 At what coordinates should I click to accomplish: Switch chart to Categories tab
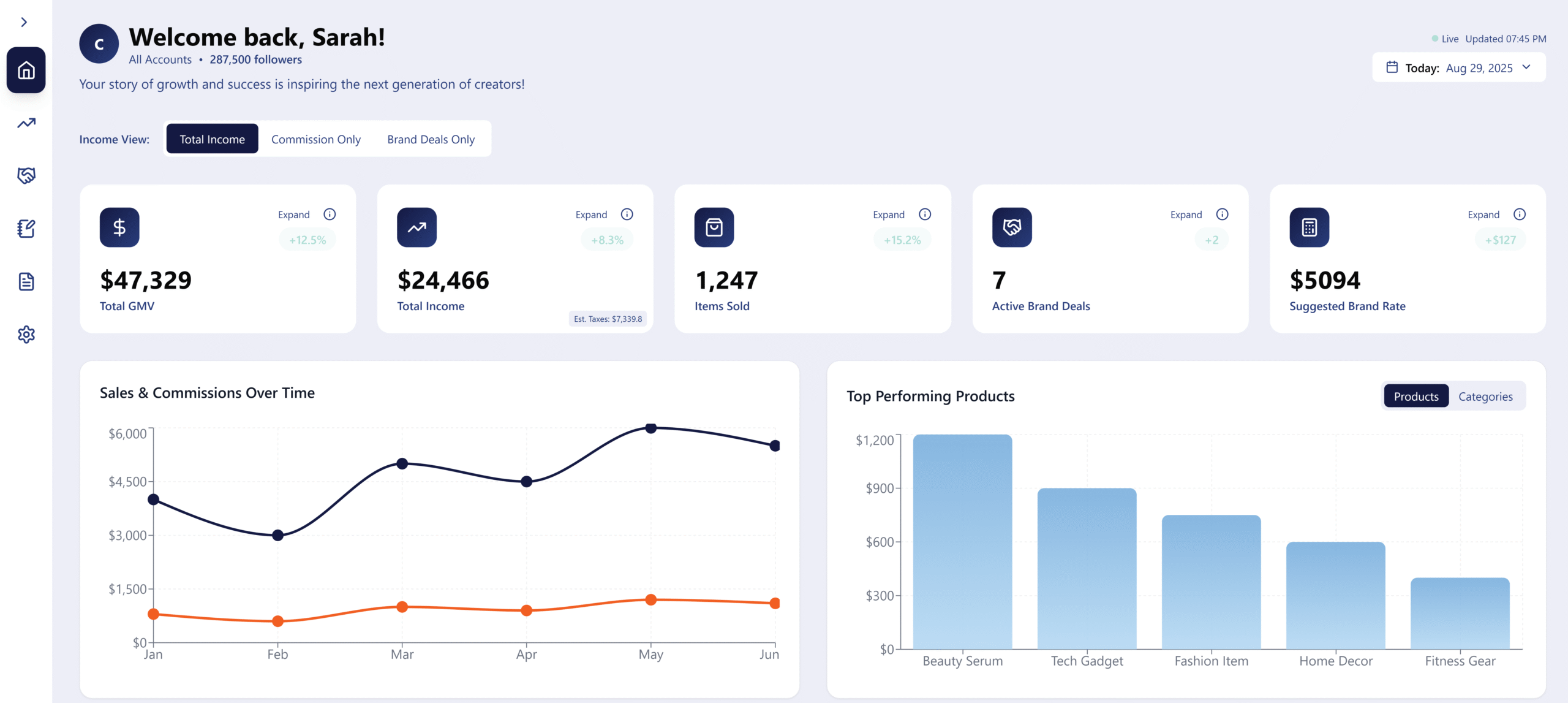tap(1485, 397)
